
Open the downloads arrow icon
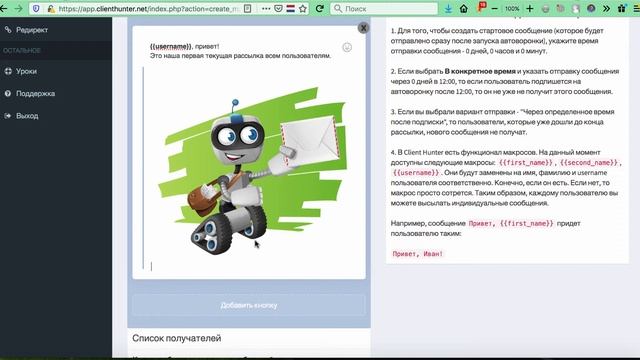tap(448, 8)
